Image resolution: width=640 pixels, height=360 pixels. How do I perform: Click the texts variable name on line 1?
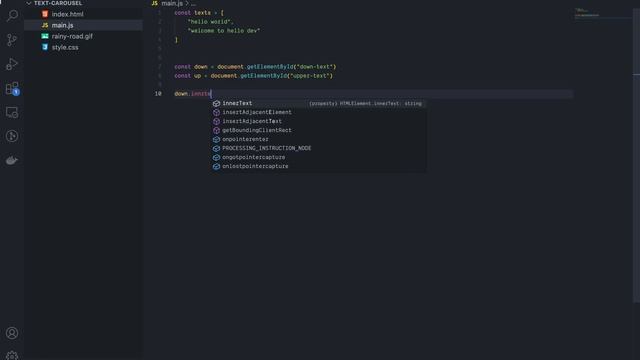coord(202,13)
